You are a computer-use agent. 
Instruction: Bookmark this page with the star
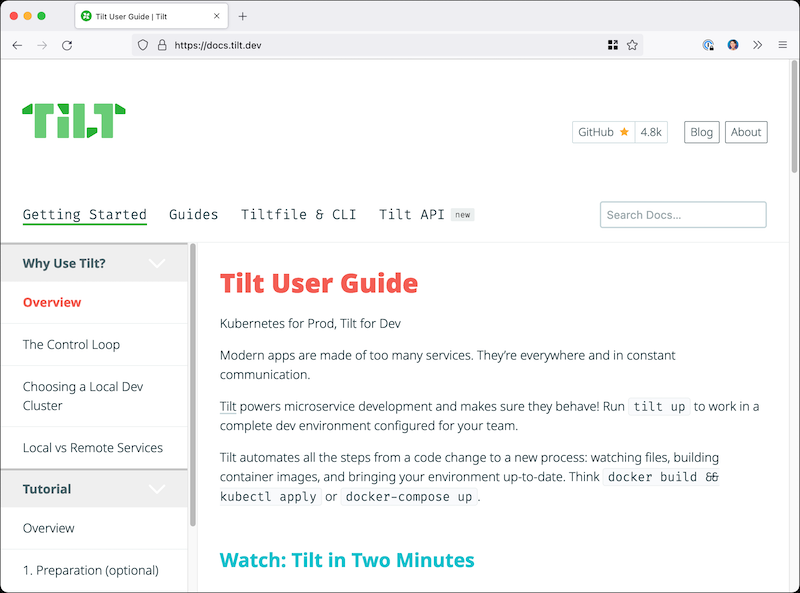tap(632, 45)
